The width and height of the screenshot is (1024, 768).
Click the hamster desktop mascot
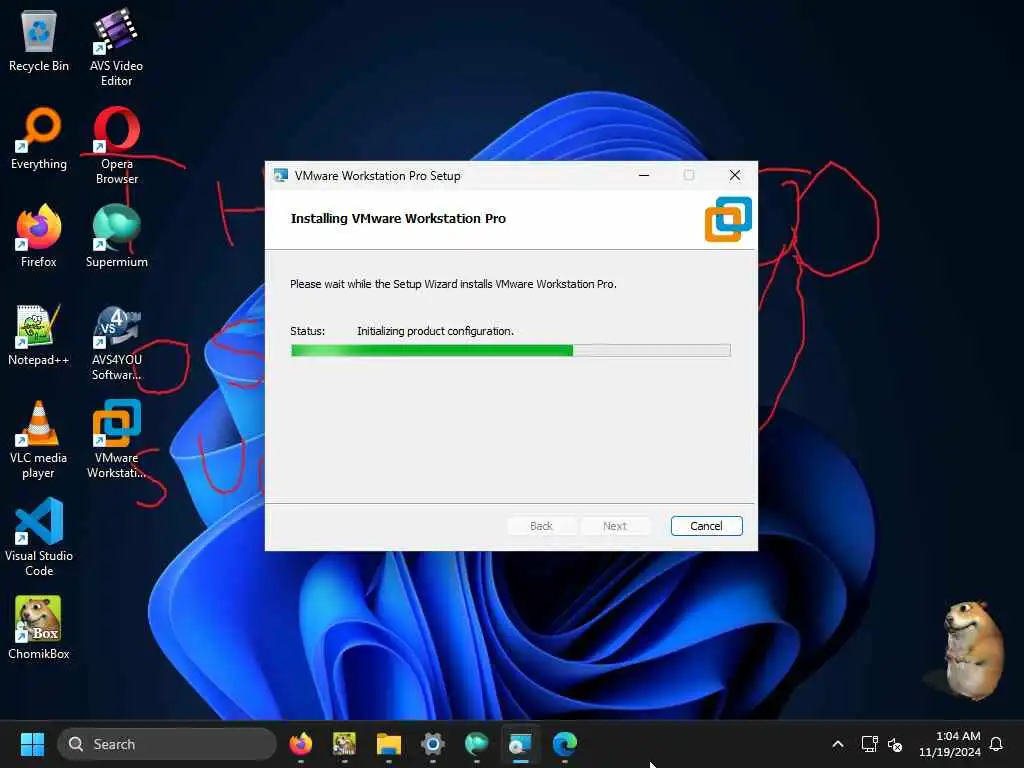[x=973, y=650]
